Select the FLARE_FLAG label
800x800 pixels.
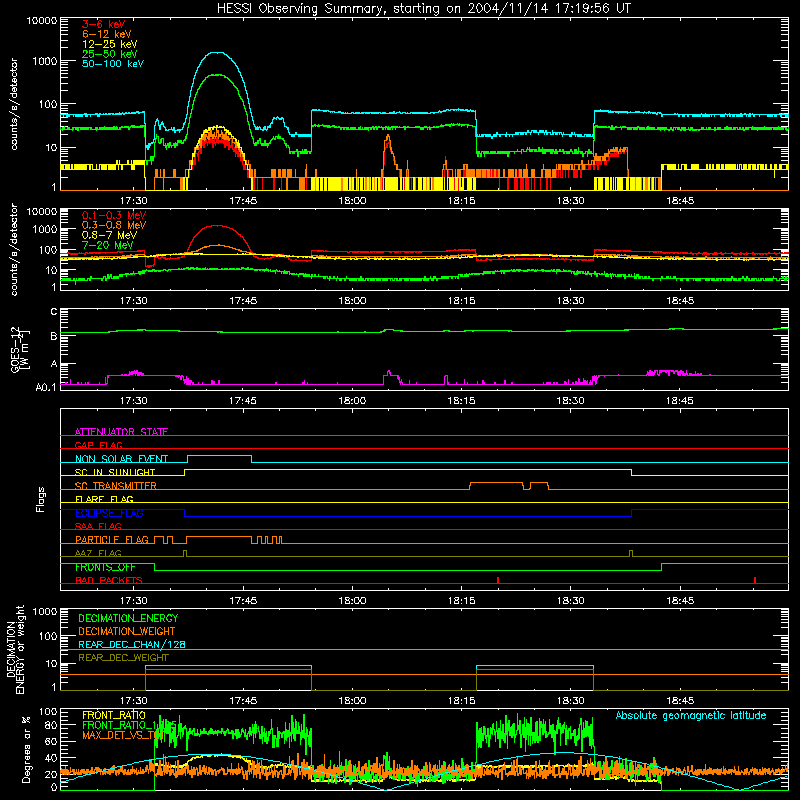pyautogui.click(x=104, y=499)
